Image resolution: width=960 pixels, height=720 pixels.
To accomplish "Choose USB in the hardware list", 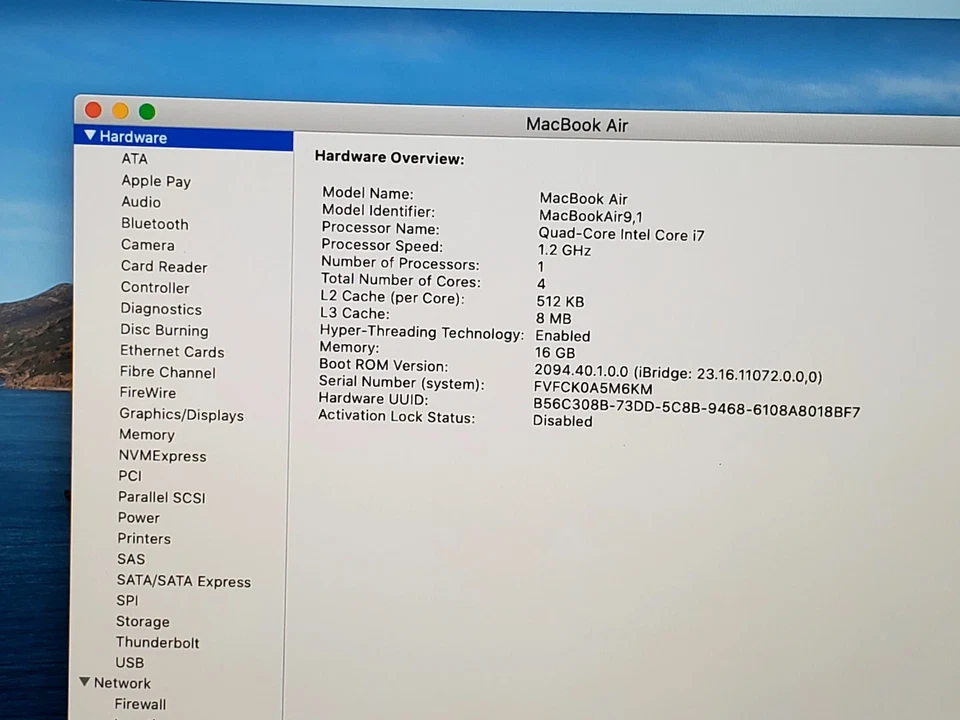I will 130,662.
